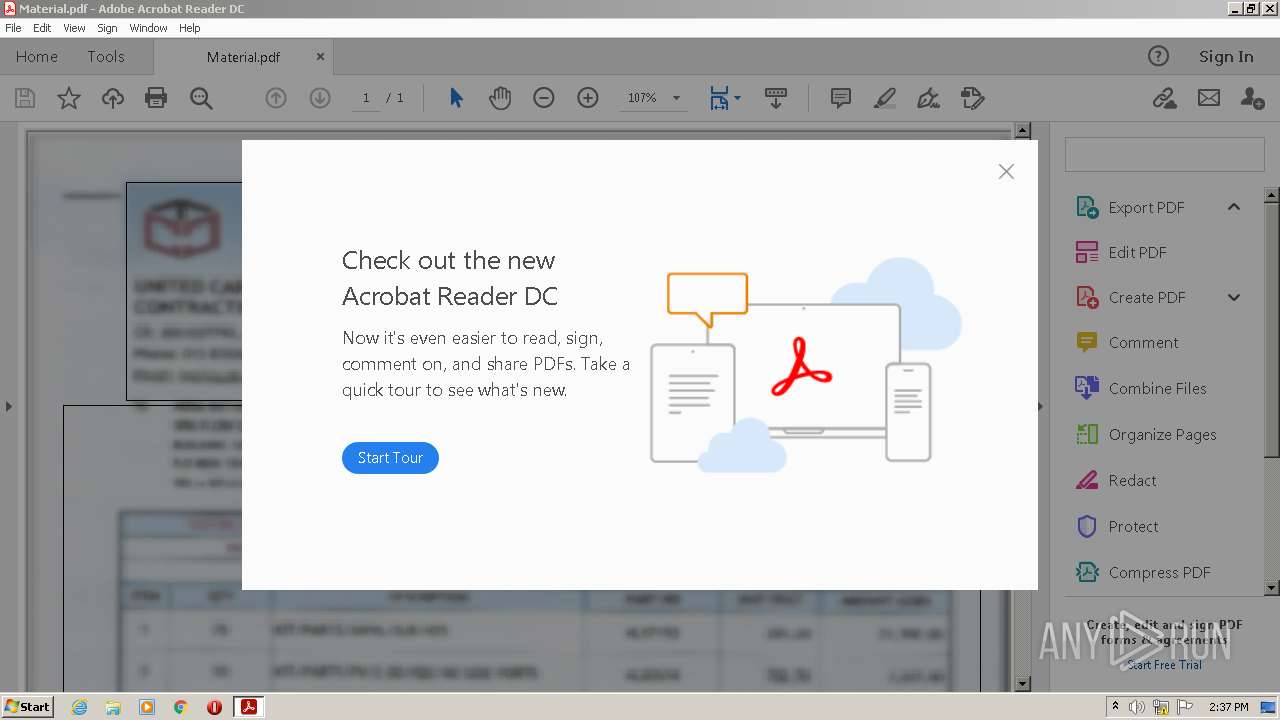
Task: Select Create PDF tool
Action: 1147,297
